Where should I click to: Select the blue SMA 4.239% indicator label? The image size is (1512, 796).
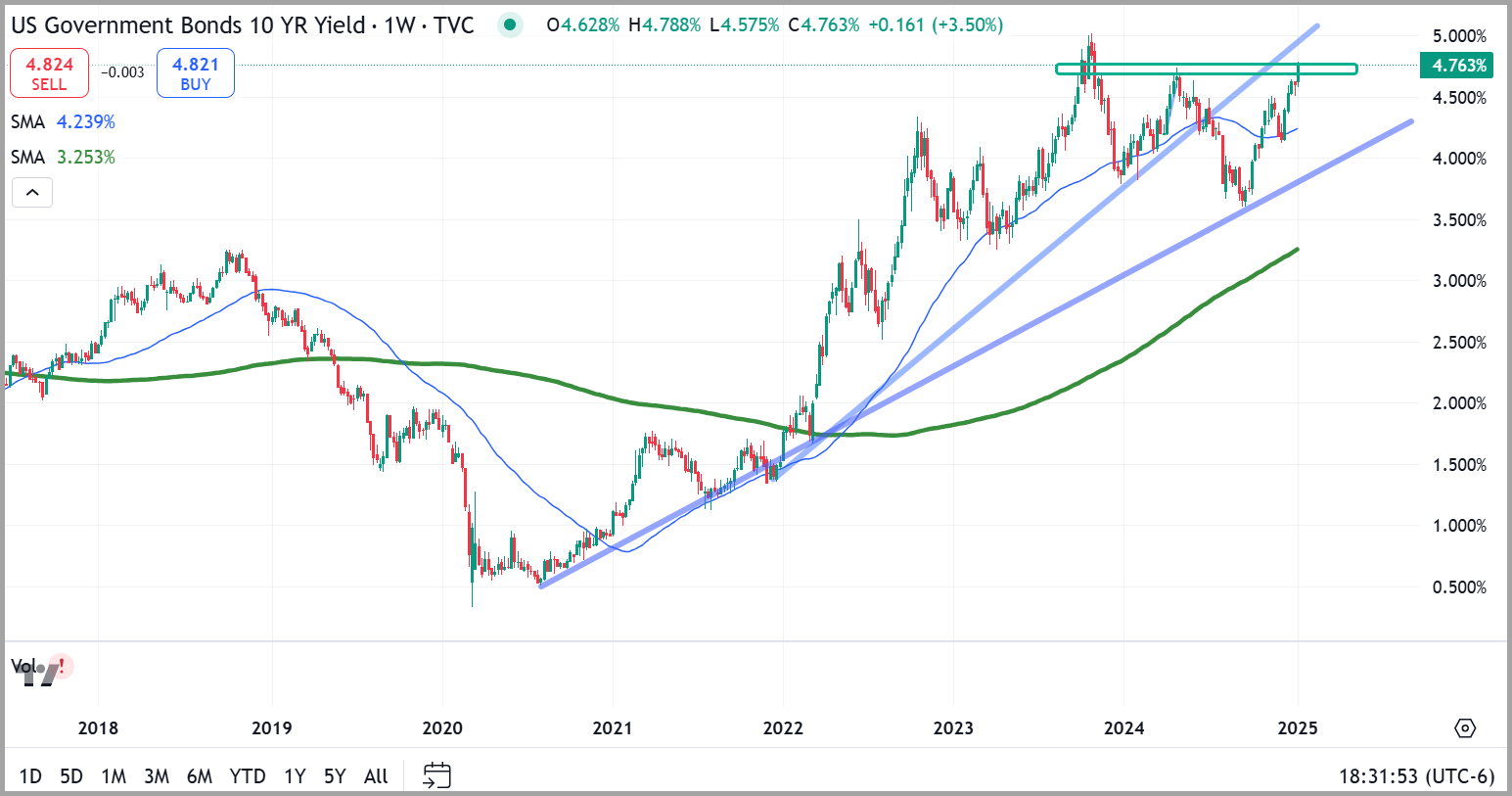(x=63, y=122)
